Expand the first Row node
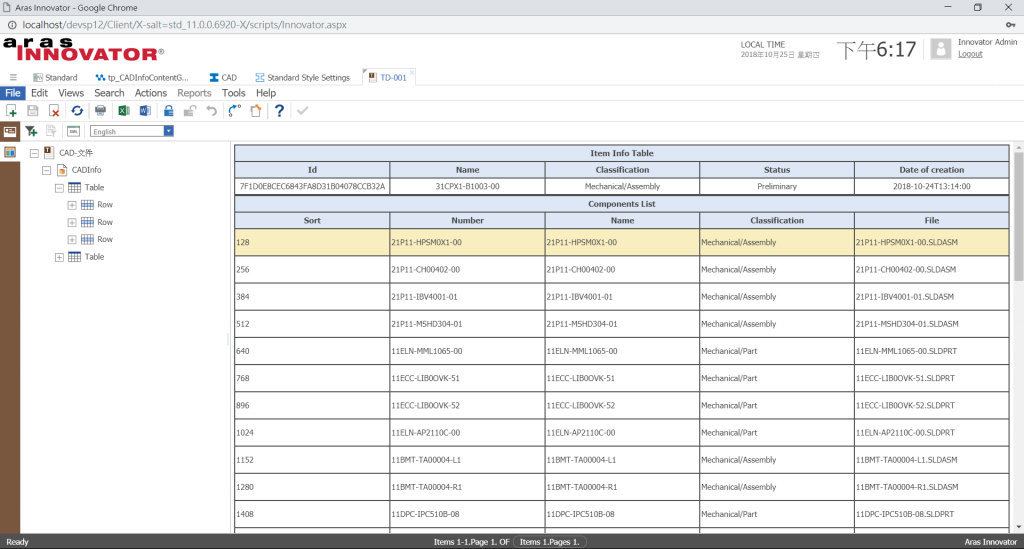The image size is (1024, 549). (72, 205)
